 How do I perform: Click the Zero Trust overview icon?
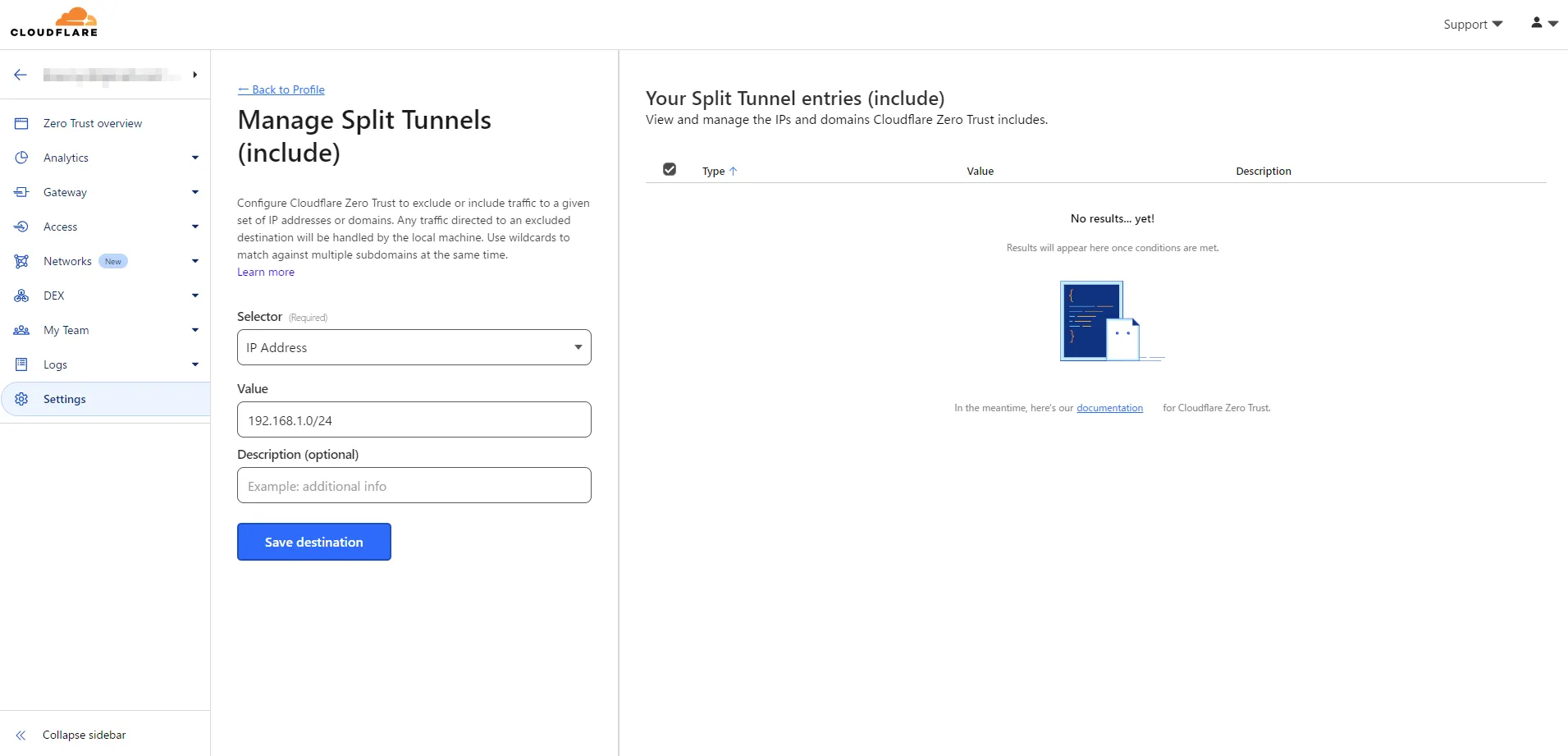(21, 123)
